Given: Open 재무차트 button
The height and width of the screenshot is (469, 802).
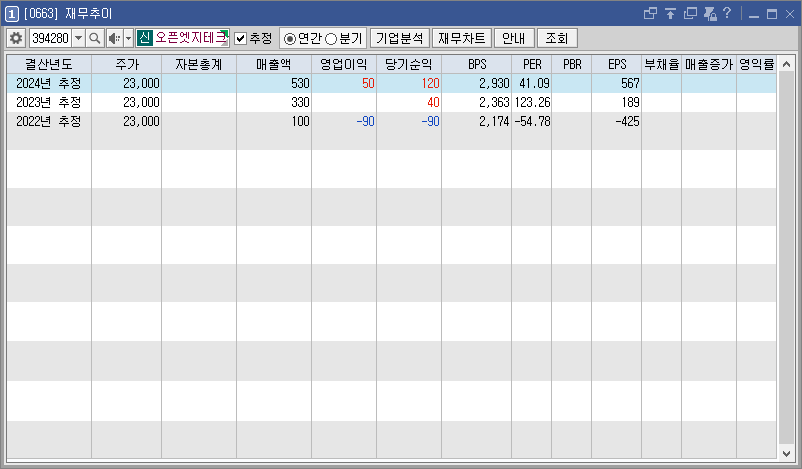Looking at the screenshot, I should [462, 38].
